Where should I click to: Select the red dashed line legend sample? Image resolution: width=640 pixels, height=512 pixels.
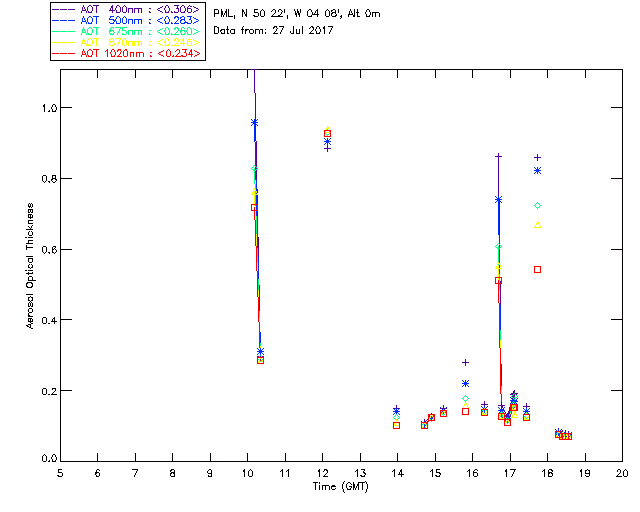click(x=64, y=53)
